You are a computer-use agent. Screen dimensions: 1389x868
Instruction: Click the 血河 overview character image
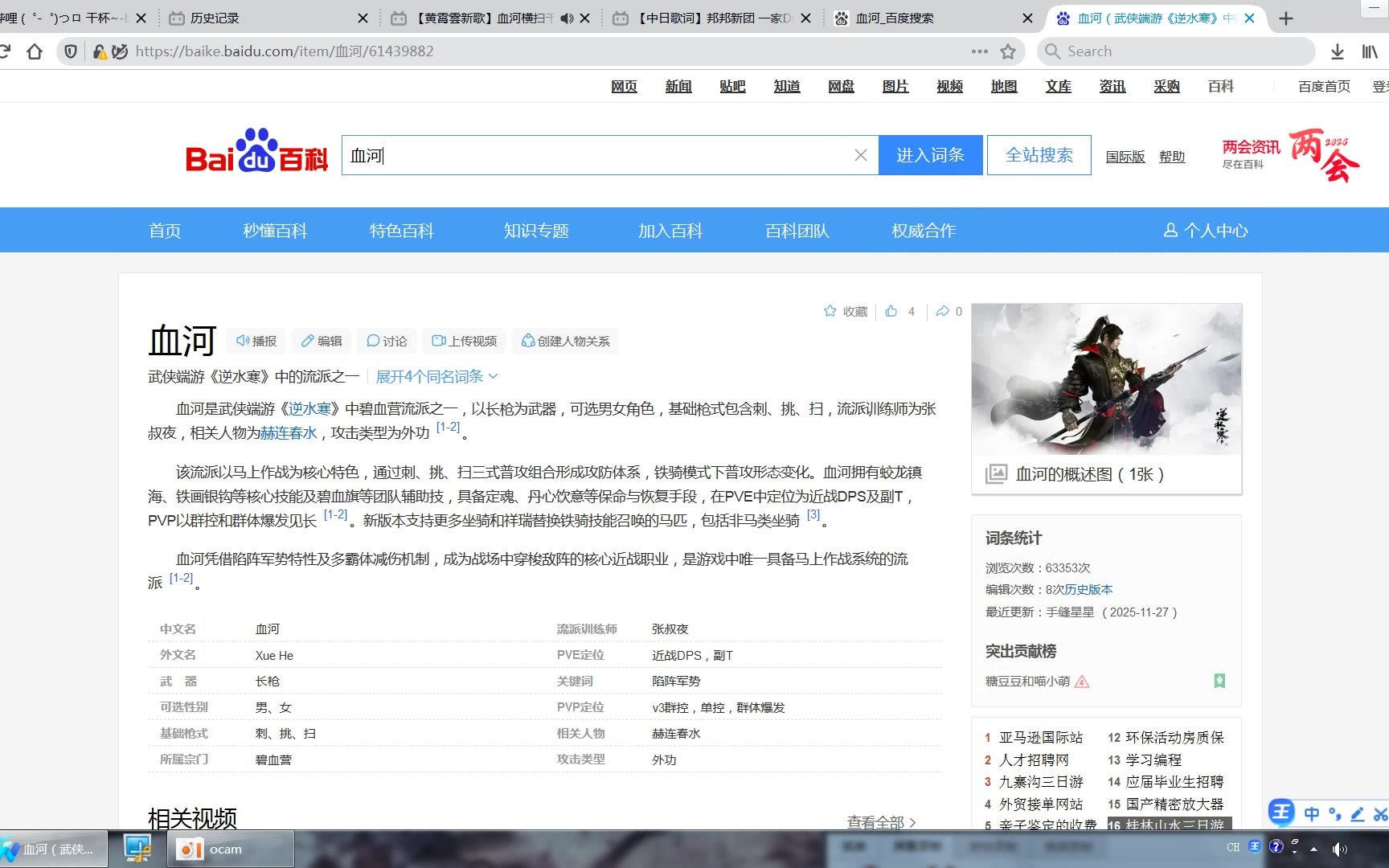1106,379
